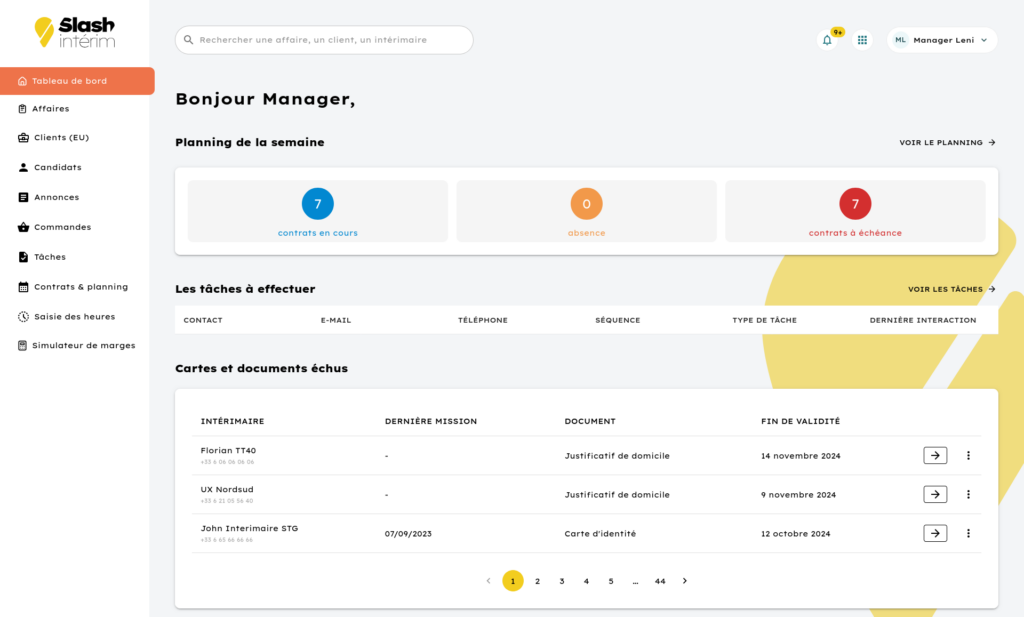Go to next page of documents
The height and width of the screenshot is (617, 1024).
point(685,581)
